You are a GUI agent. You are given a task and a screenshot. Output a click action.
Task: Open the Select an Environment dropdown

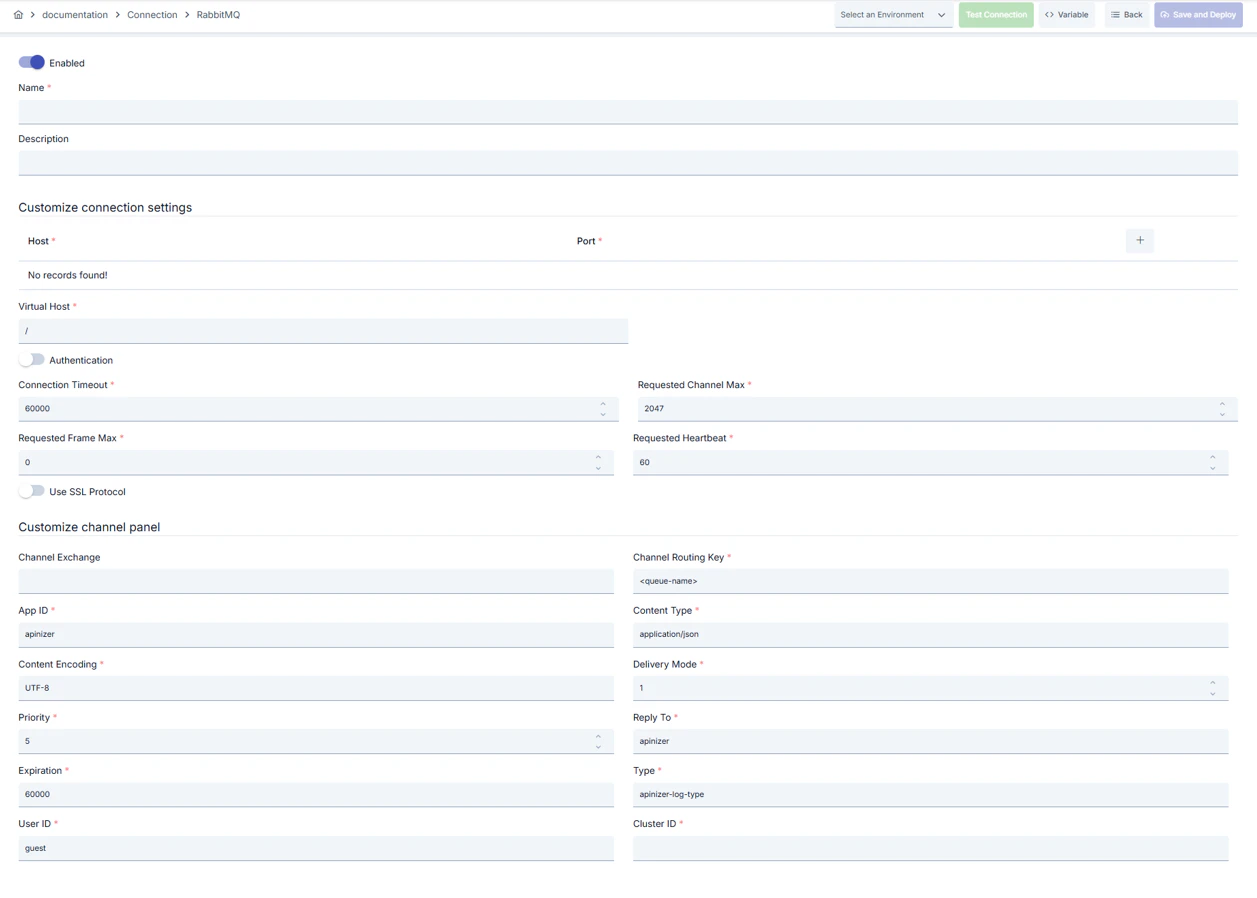(x=893, y=15)
